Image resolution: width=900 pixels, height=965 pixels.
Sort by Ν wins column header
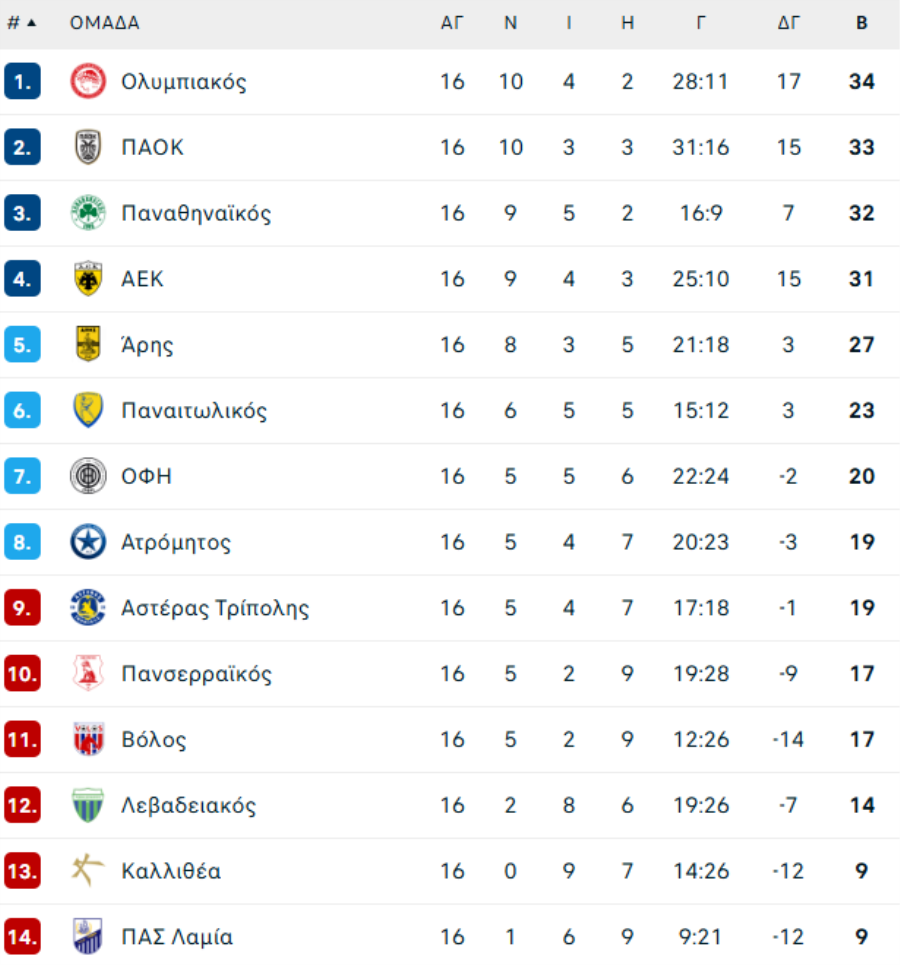pos(510,23)
